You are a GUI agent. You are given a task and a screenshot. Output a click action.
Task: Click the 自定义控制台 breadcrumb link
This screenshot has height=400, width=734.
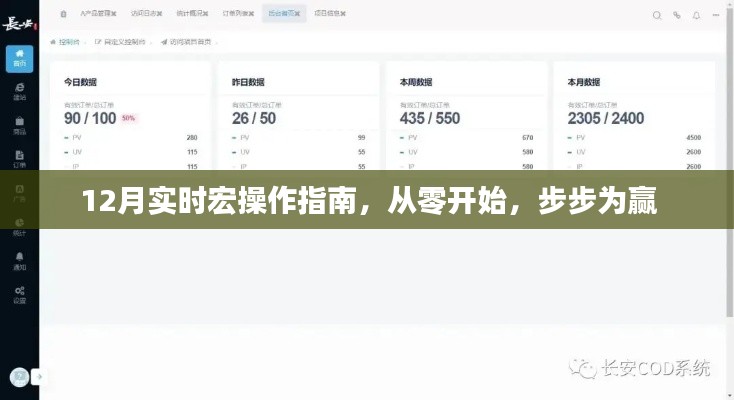pyautogui.click(x=123, y=42)
